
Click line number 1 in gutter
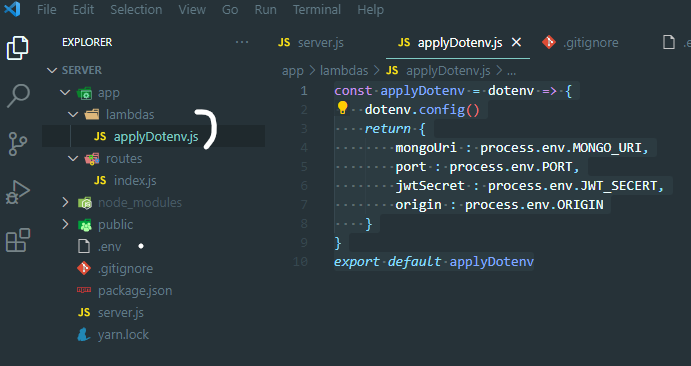[304, 91]
